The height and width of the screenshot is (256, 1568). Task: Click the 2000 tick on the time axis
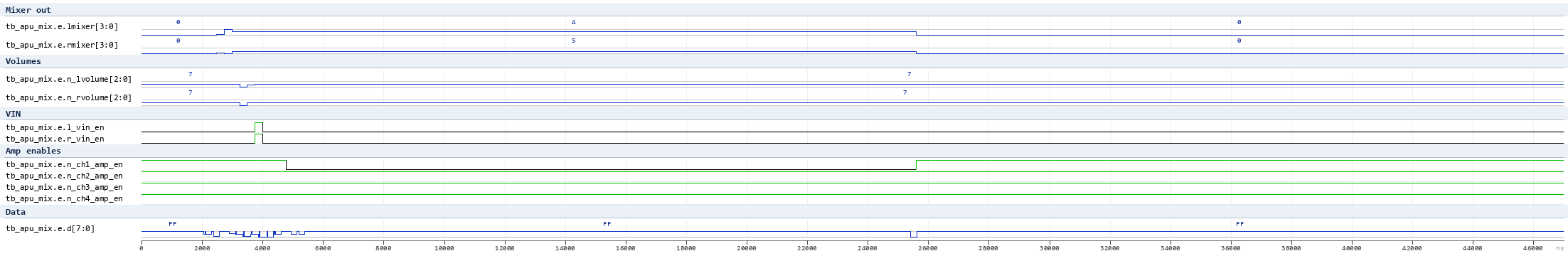coord(202,248)
